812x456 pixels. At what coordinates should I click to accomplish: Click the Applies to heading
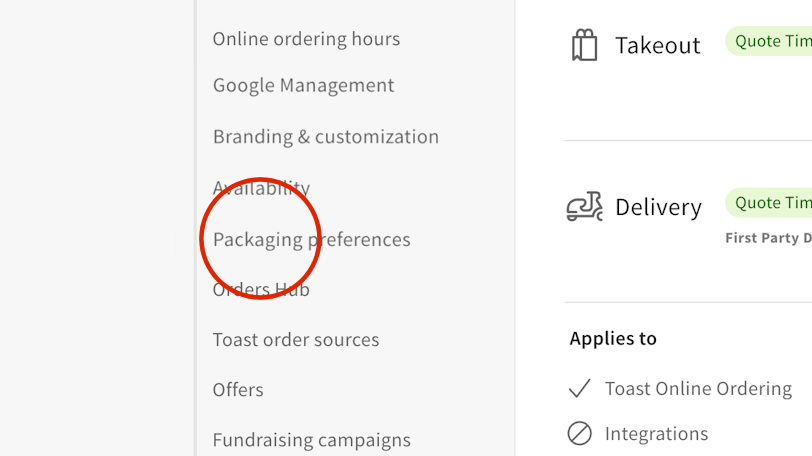pyautogui.click(x=613, y=338)
